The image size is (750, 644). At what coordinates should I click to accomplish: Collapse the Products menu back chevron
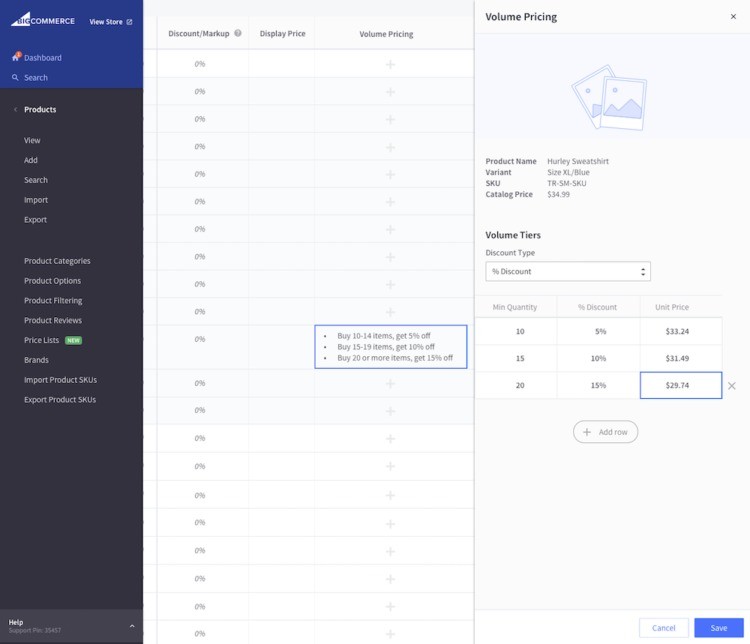(15, 109)
